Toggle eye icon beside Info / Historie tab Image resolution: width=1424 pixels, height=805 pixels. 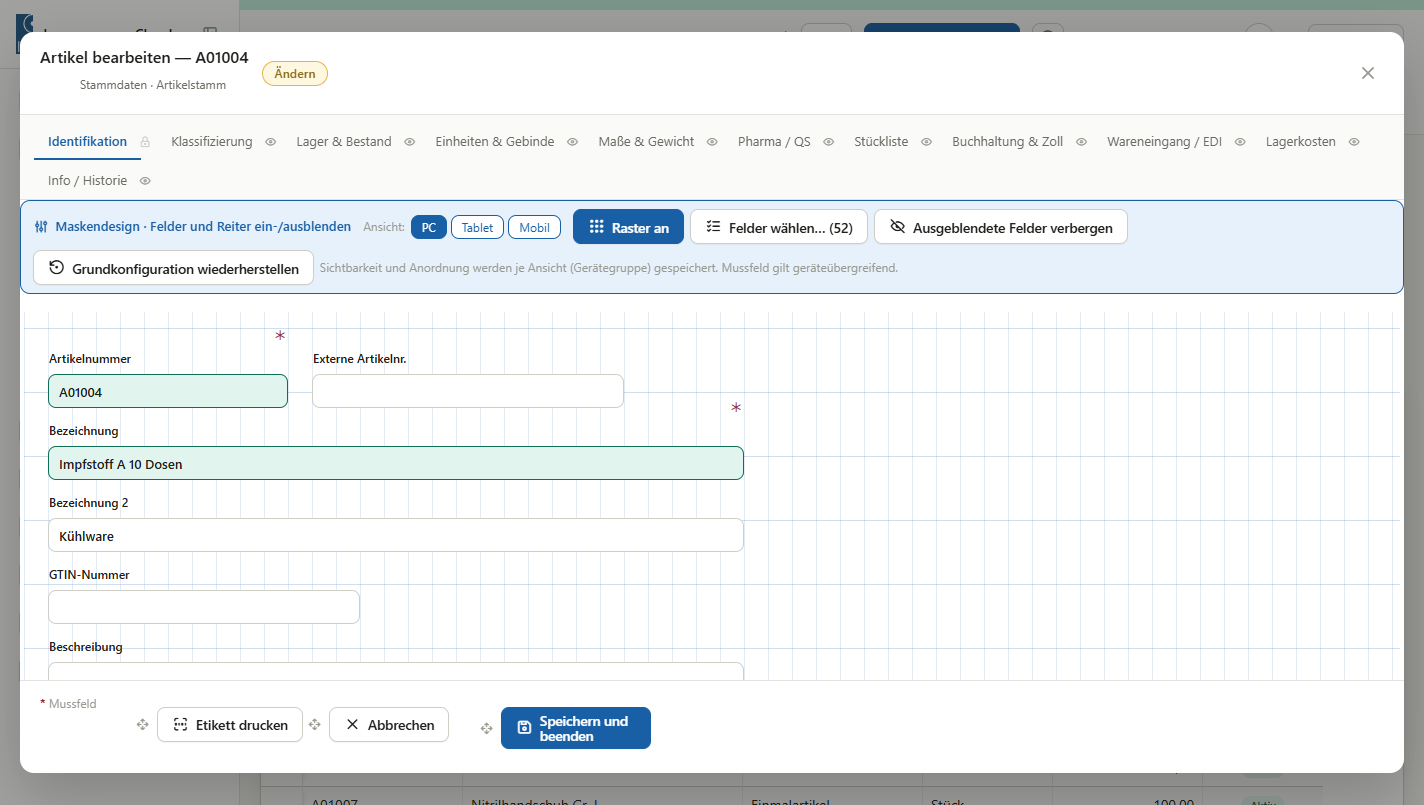coord(145,181)
